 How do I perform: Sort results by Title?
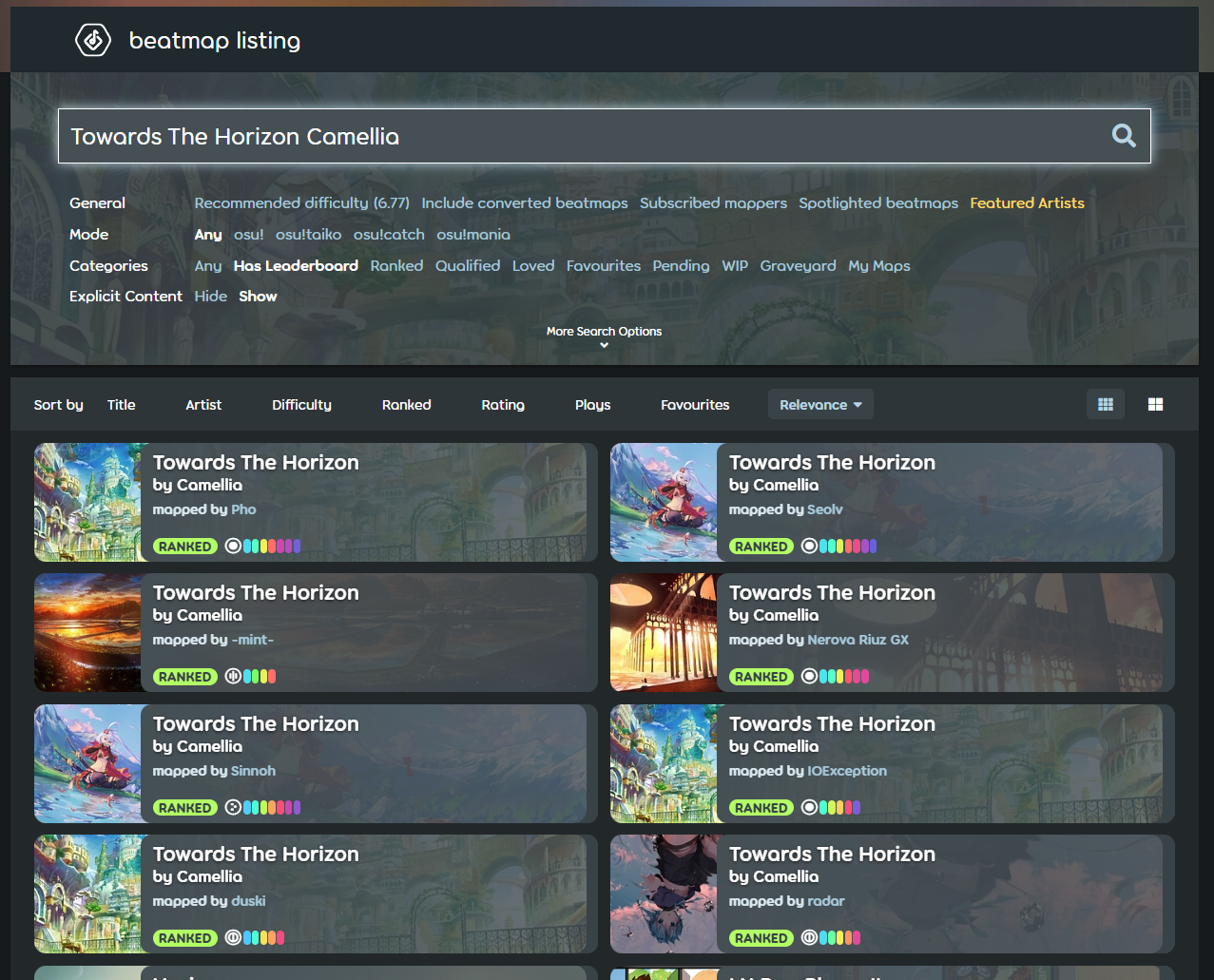(122, 404)
